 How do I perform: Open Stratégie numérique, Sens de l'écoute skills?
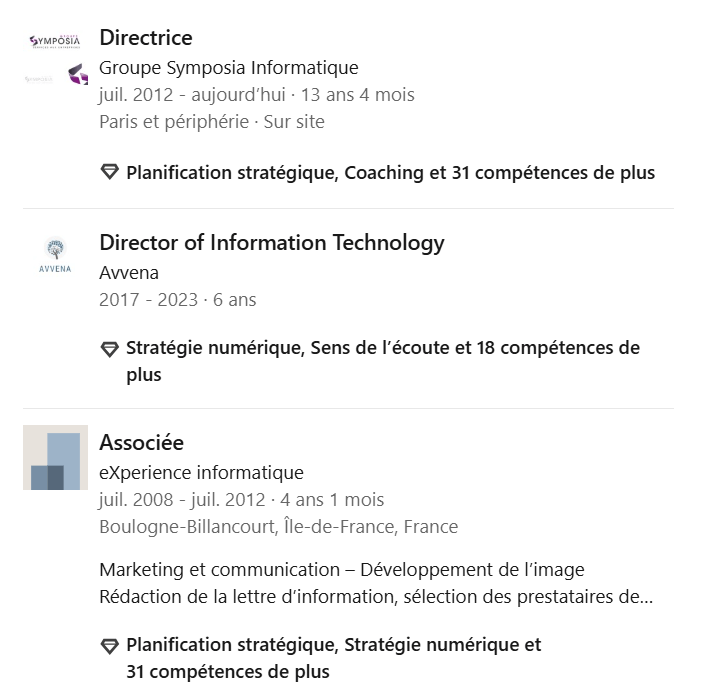coord(383,361)
